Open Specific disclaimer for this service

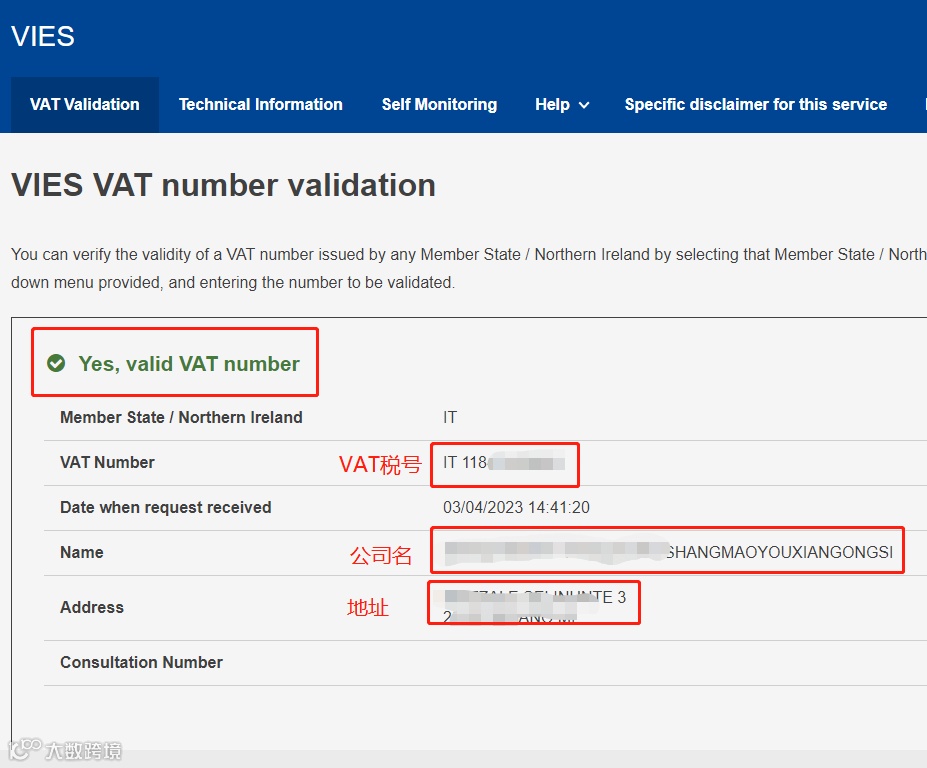pos(756,105)
